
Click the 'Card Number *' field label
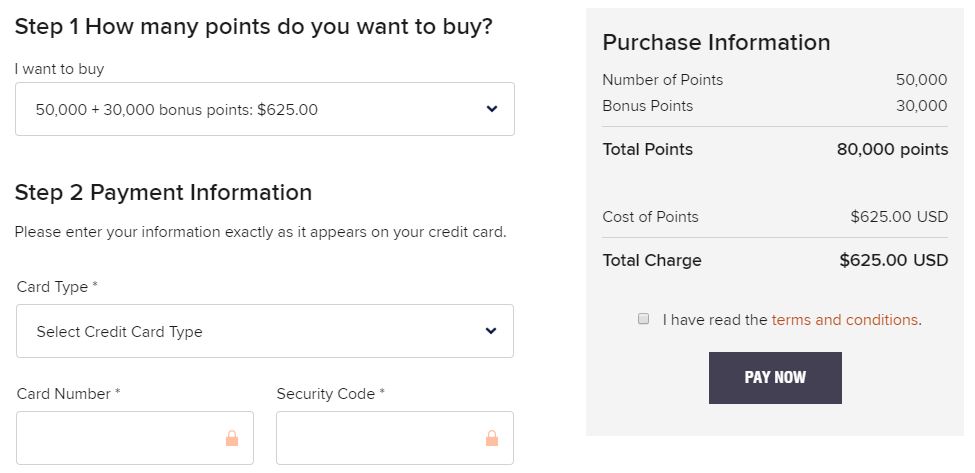[x=68, y=394]
